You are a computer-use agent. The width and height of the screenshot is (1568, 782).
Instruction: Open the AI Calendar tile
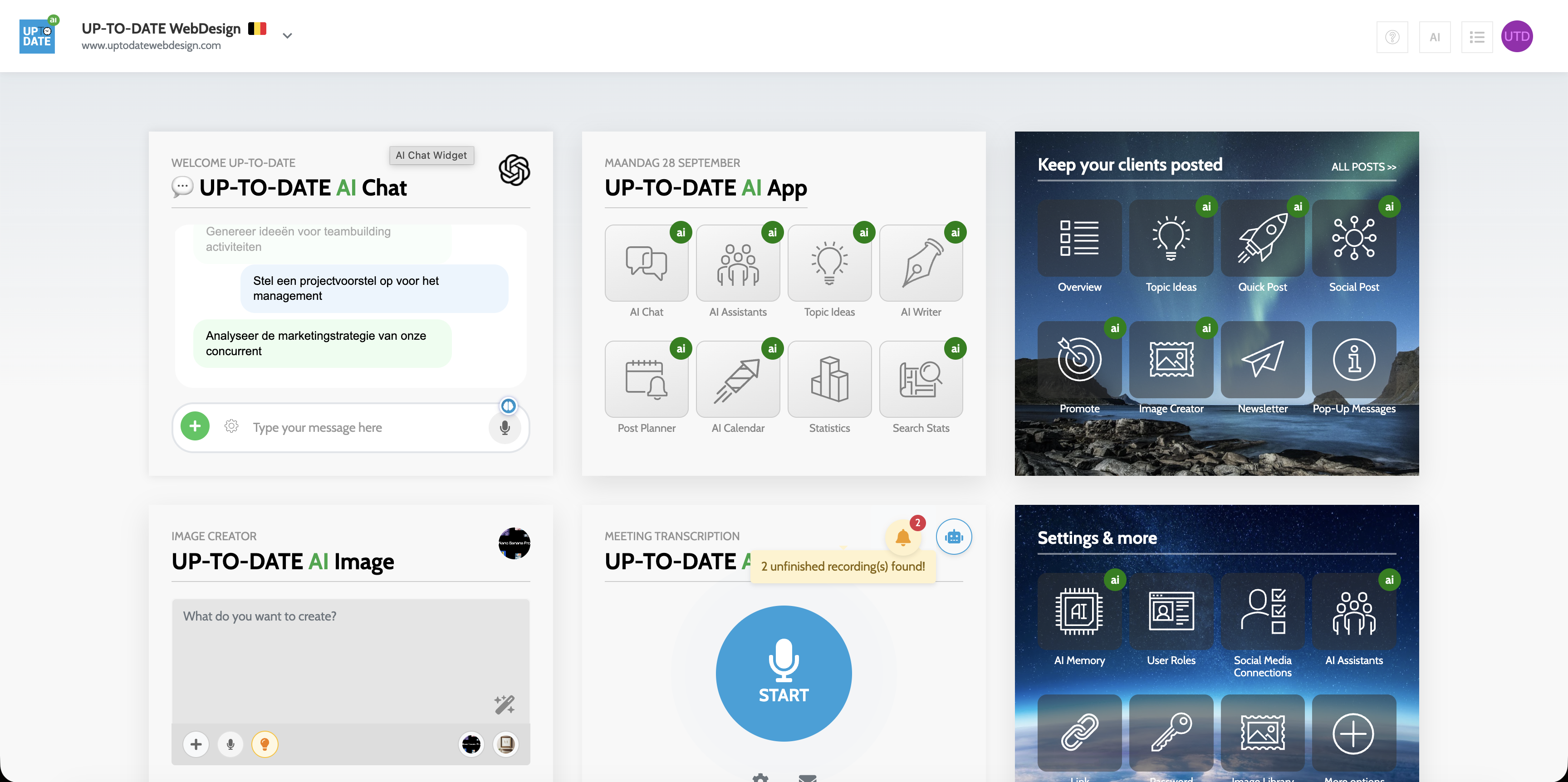[x=738, y=379]
